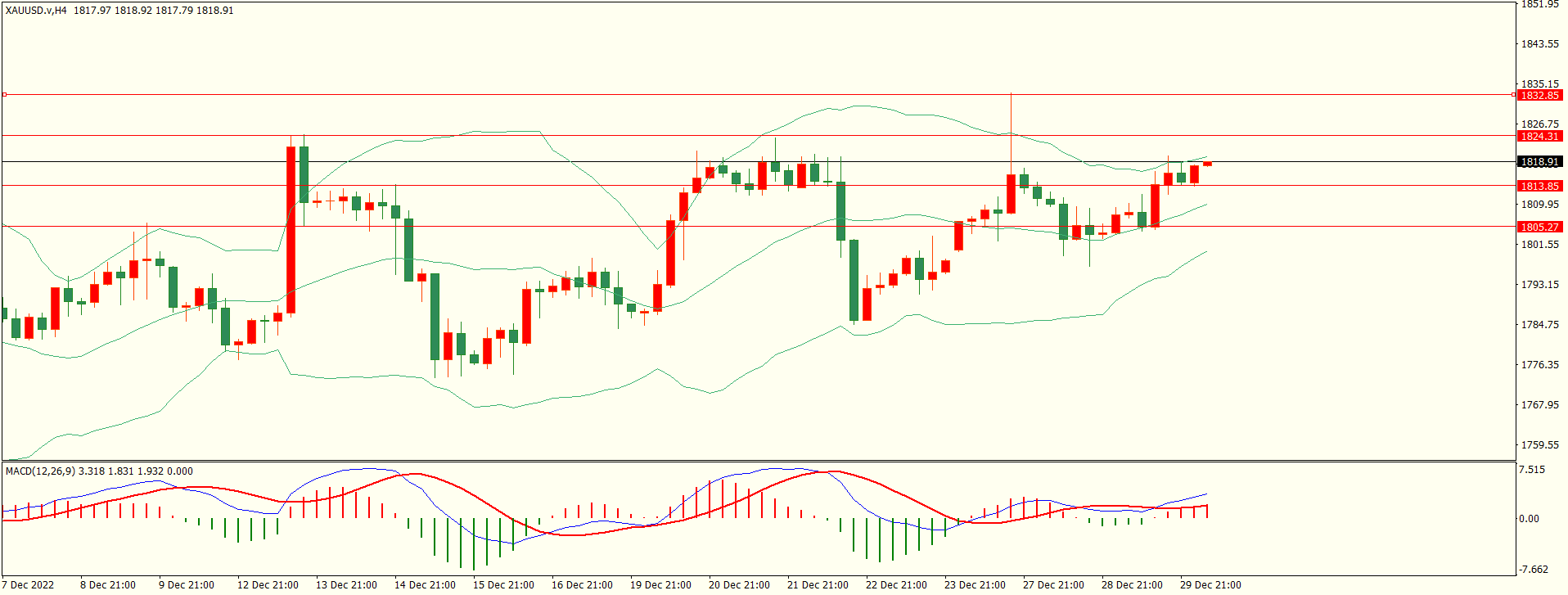The image size is (1568, 595).
Task: Click the 22 Dec 21:00 time label
Action: tap(896, 585)
